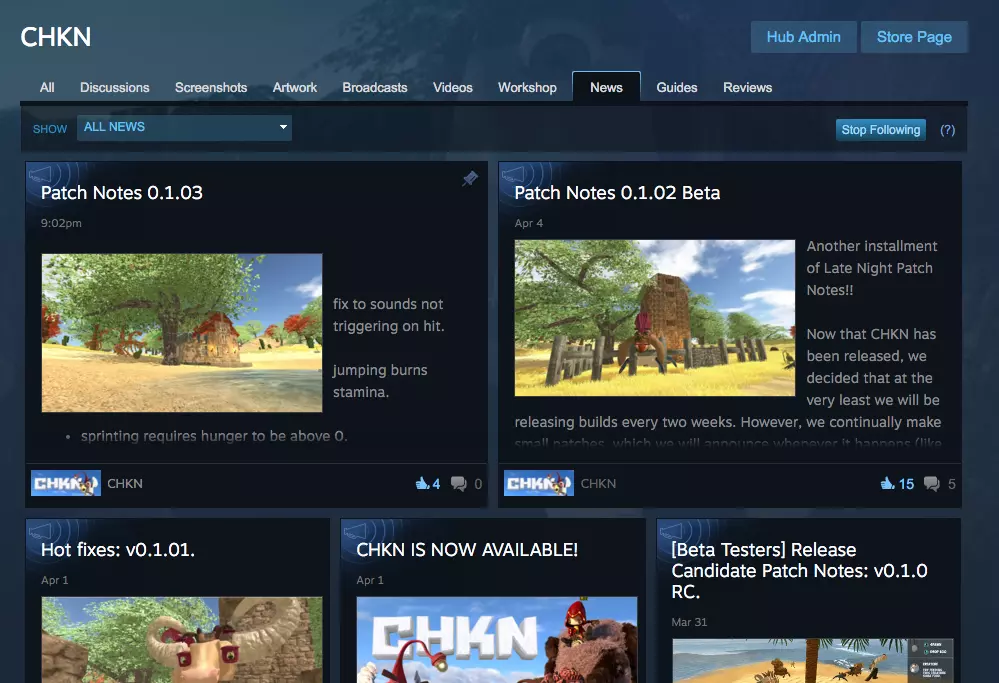Click the Patch Notes 0.1.03 screenshot thumbnail
Image resolution: width=999 pixels, height=683 pixels.
(x=182, y=333)
